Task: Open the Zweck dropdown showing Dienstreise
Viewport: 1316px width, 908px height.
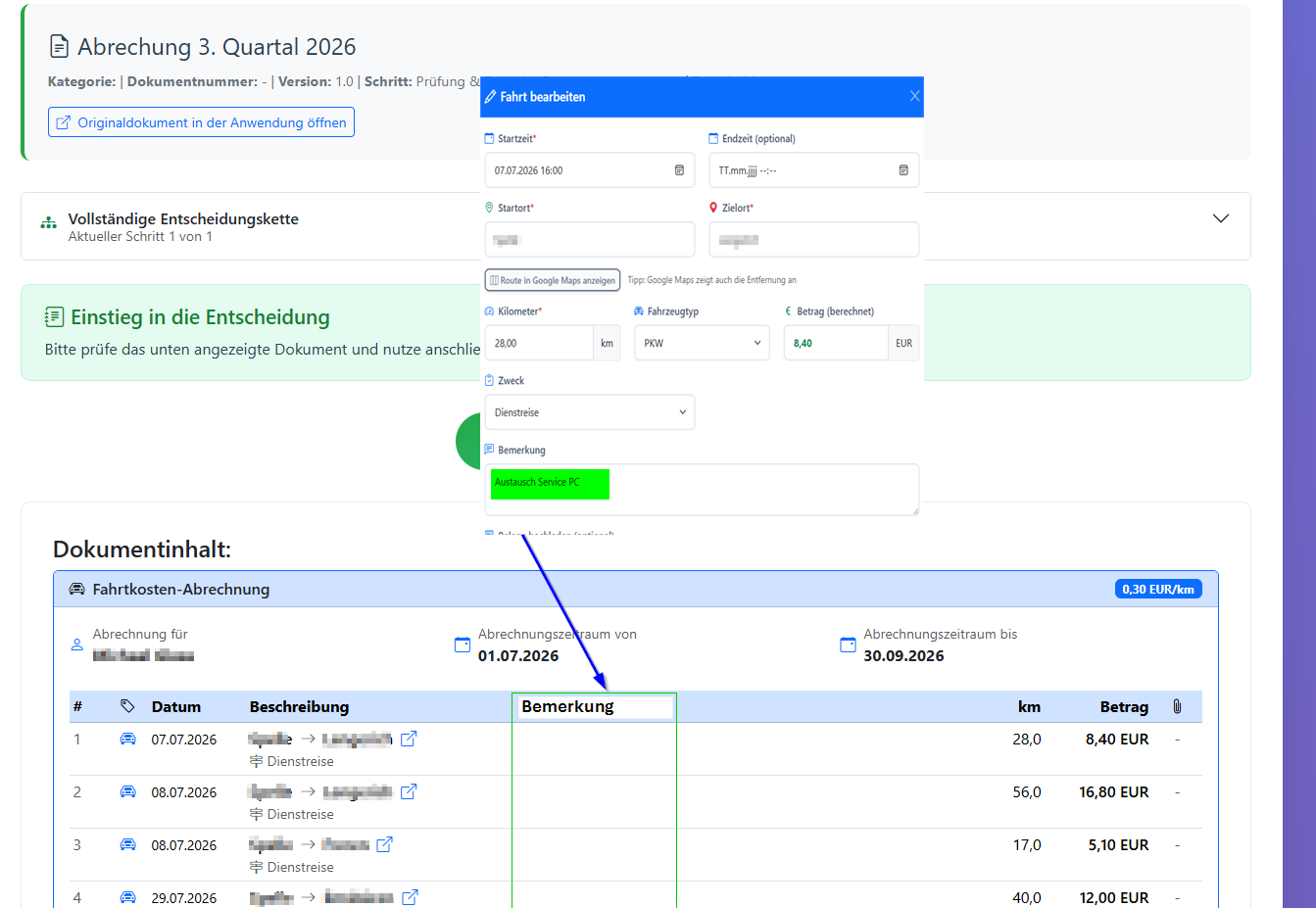Action: (590, 412)
